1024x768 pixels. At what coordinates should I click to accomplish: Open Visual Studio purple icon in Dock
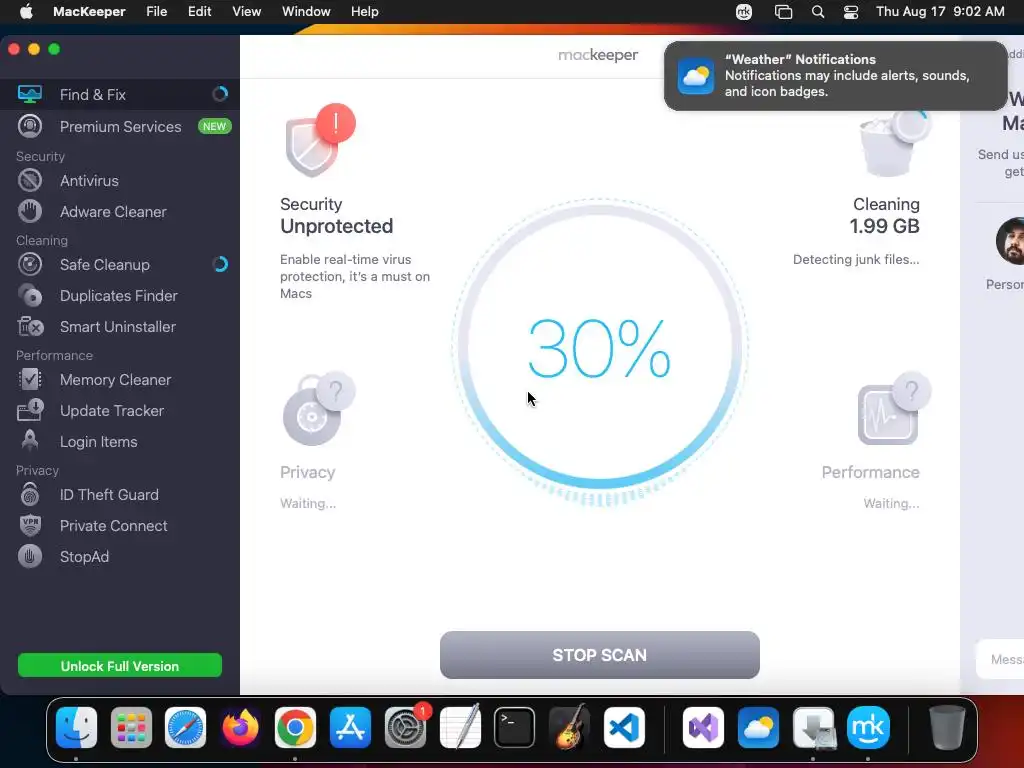703,727
